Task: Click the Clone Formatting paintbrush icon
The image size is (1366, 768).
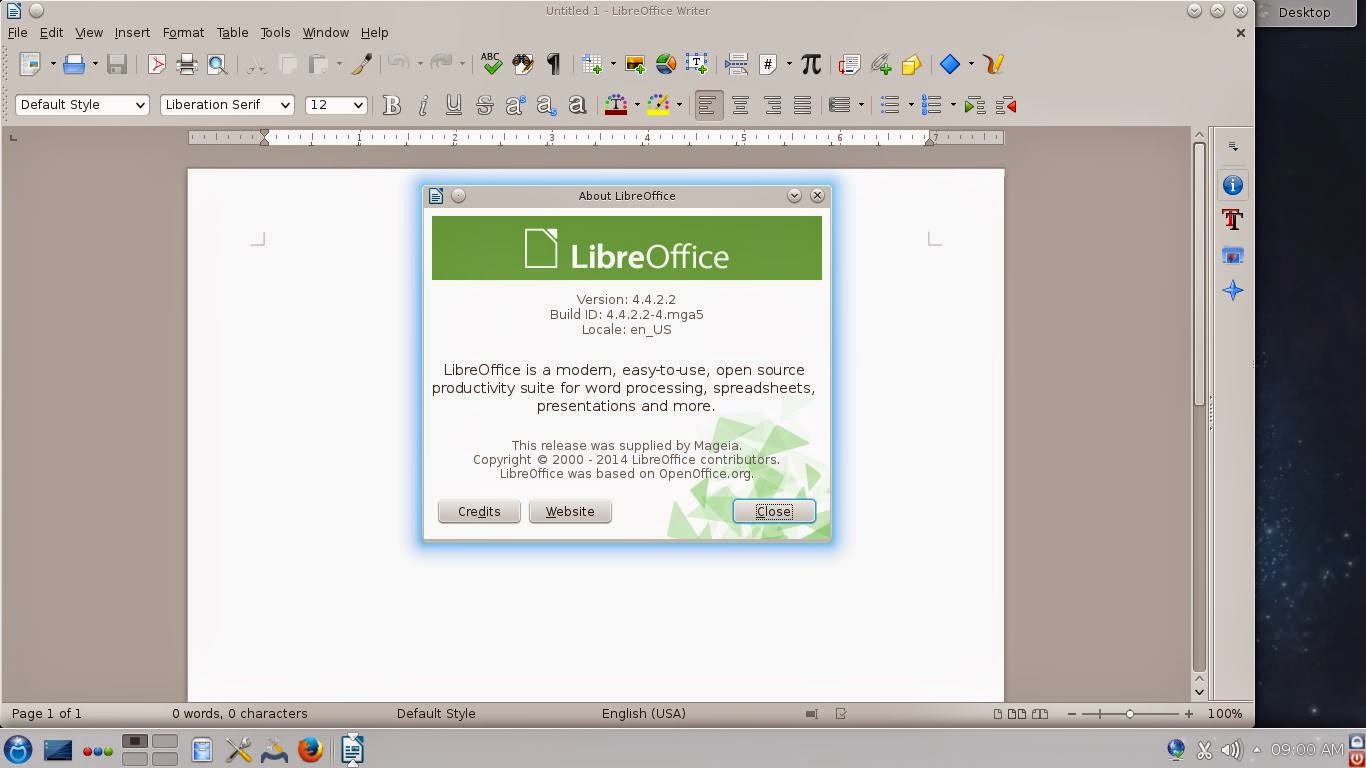Action: [362, 64]
